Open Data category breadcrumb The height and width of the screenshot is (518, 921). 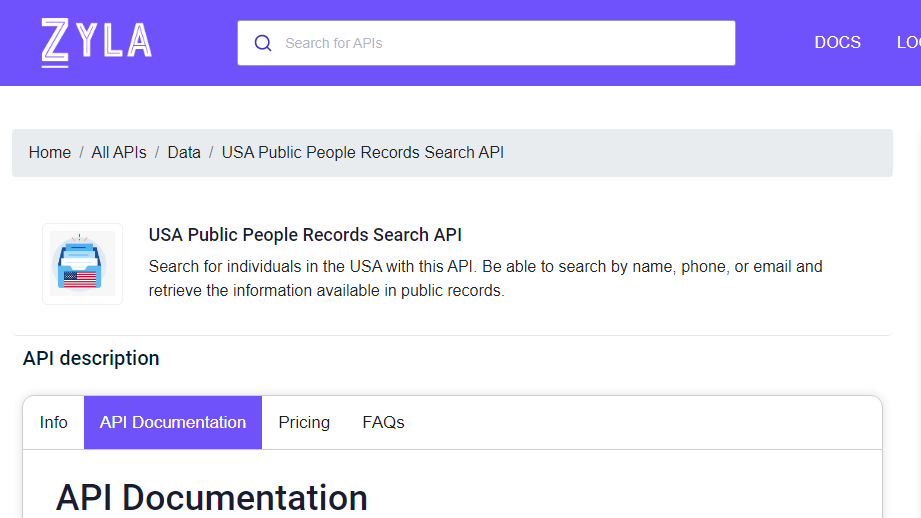184,153
